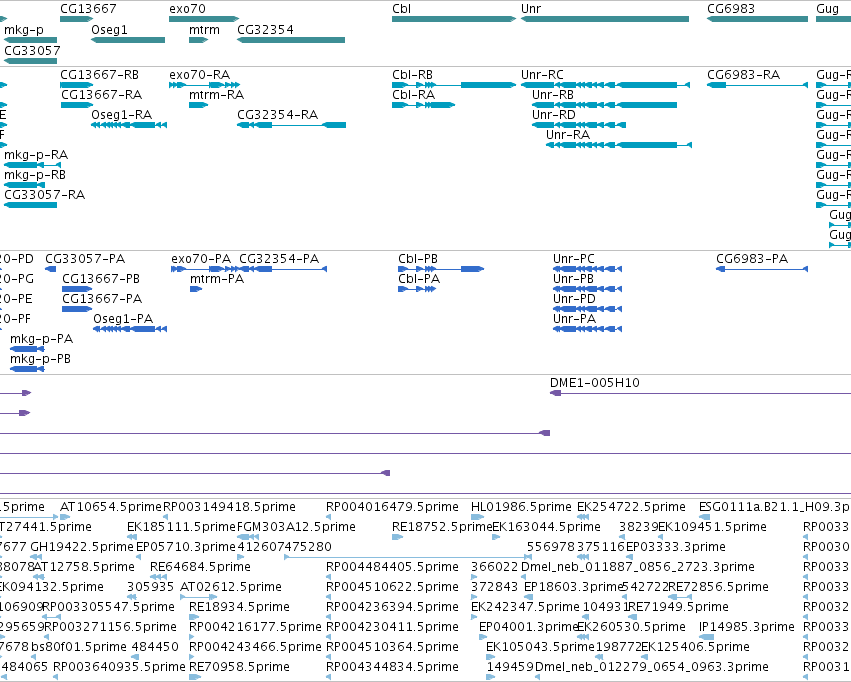
Task: Click the CG33057-PA protein feature
Action: click(50, 269)
